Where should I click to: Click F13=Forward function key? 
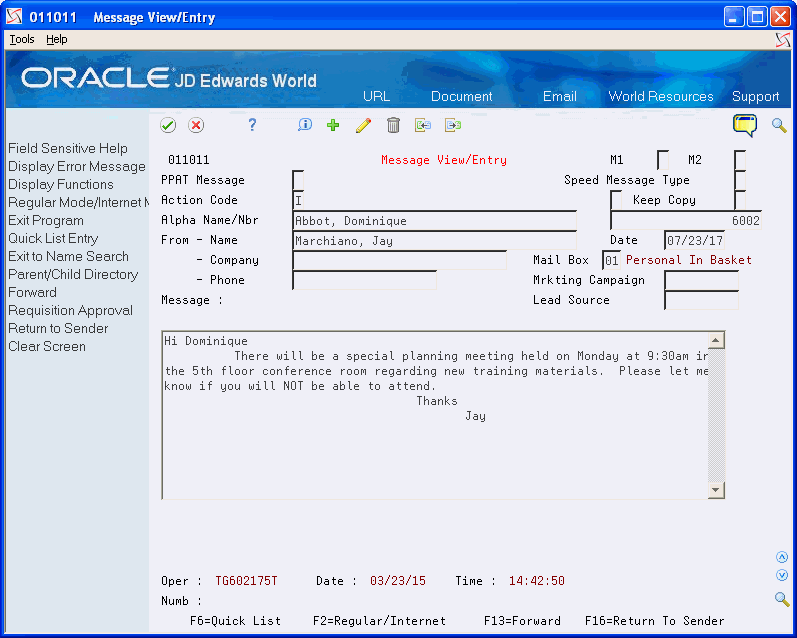click(x=522, y=621)
